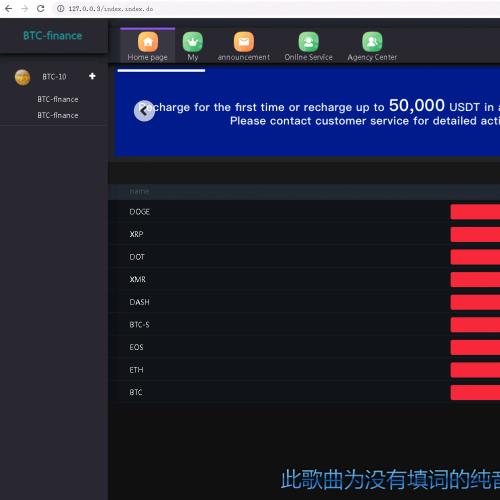The image size is (500, 500).
Task: Reload the page with refresh icon
Action: pyautogui.click(x=41, y=8)
